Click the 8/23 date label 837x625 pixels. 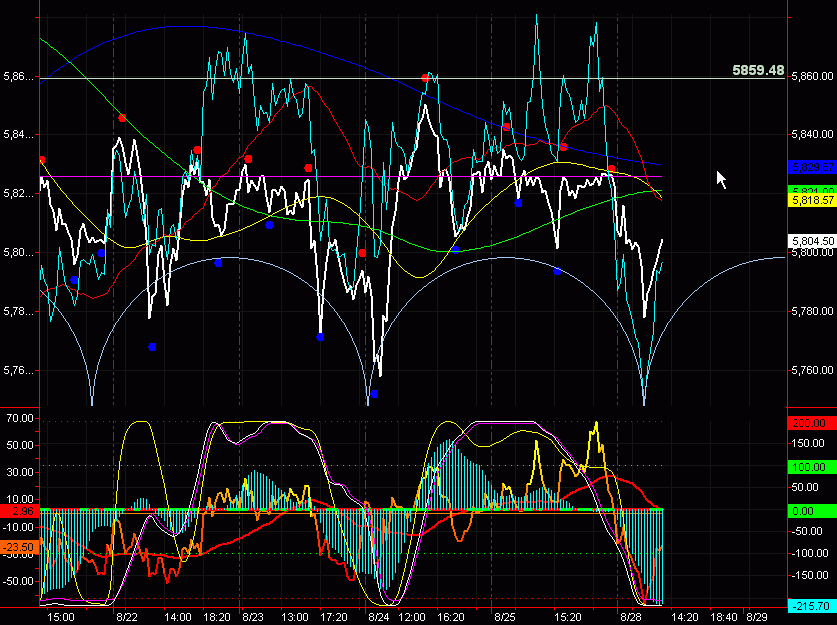pos(252,618)
